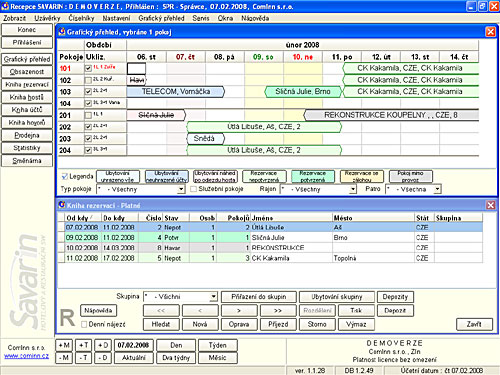Open the Nápověda menu in menu bar
Image resolution: width=500 pixels, height=375 pixels.
pyautogui.click(x=255, y=18)
